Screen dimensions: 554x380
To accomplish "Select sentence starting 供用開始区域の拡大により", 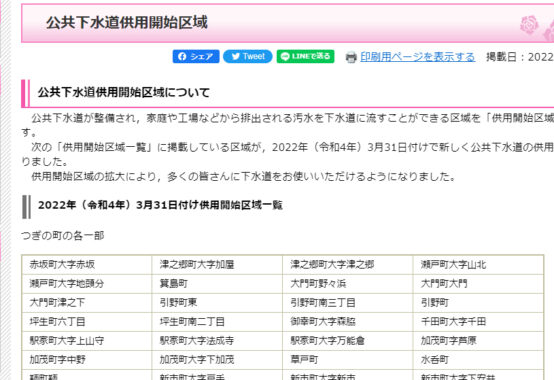I will tap(244, 176).
